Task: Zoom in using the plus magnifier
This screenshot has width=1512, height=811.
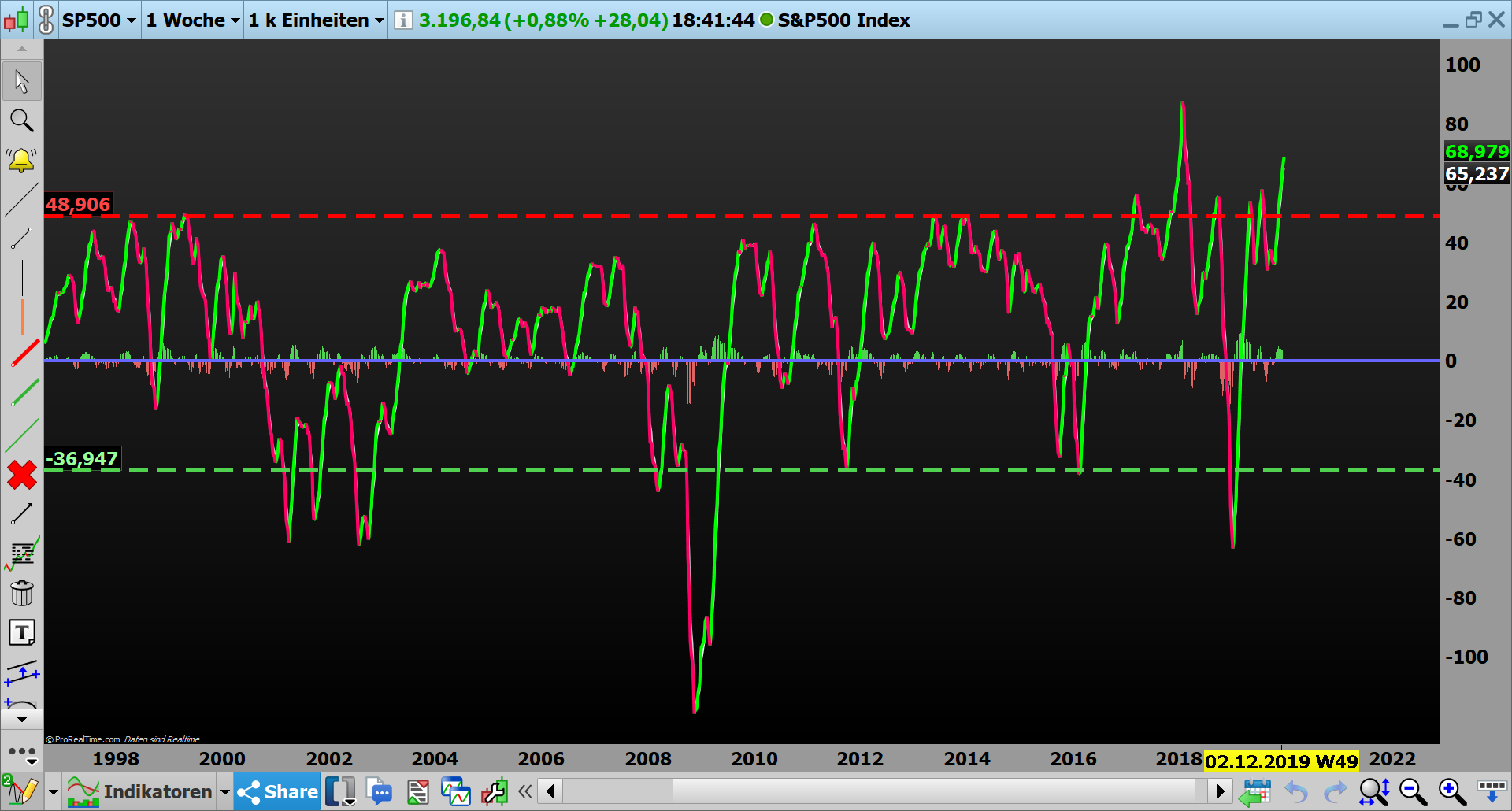Action: [1451, 792]
